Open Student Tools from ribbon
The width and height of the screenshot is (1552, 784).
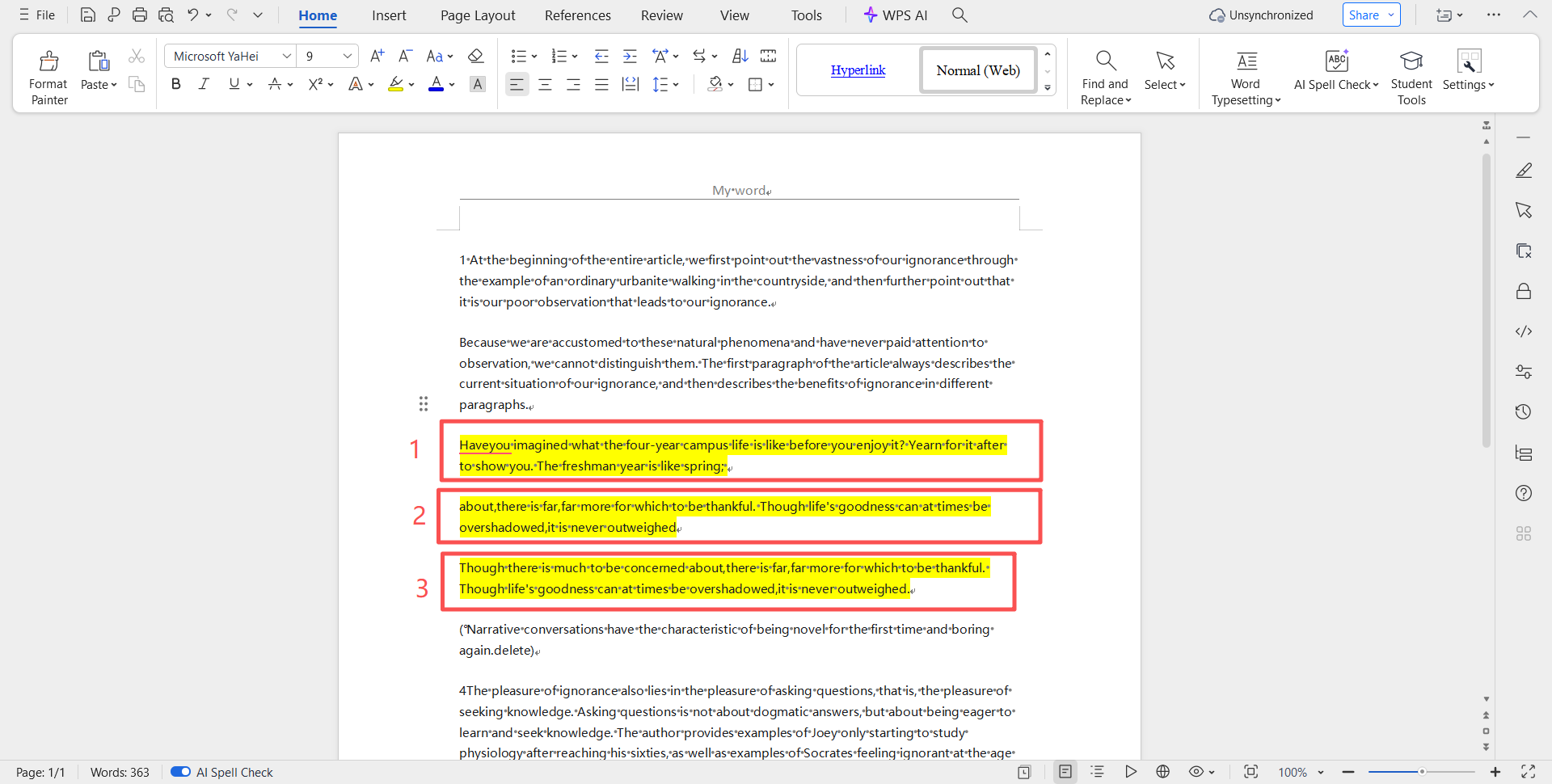[x=1411, y=61]
